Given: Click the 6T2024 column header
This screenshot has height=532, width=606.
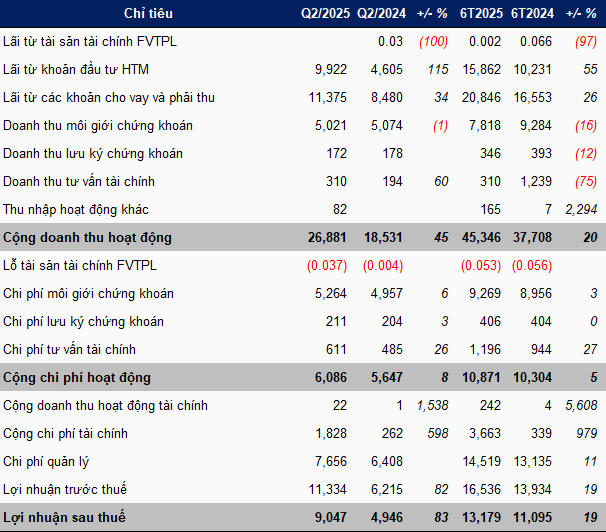Looking at the screenshot, I should (532, 14).
